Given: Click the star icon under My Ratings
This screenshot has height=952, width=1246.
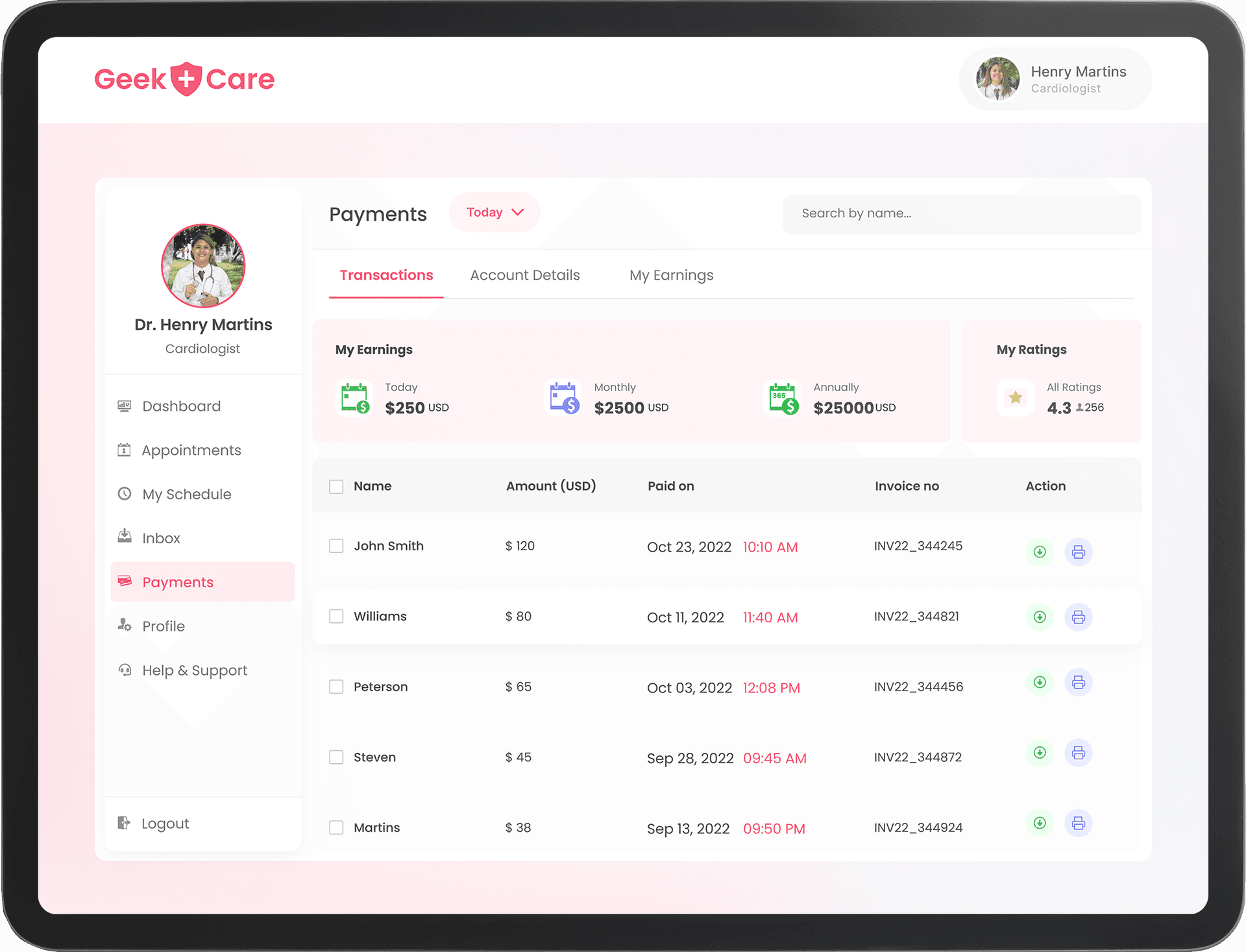Looking at the screenshot, I should pyautogui.click(x=1016, y=398).
